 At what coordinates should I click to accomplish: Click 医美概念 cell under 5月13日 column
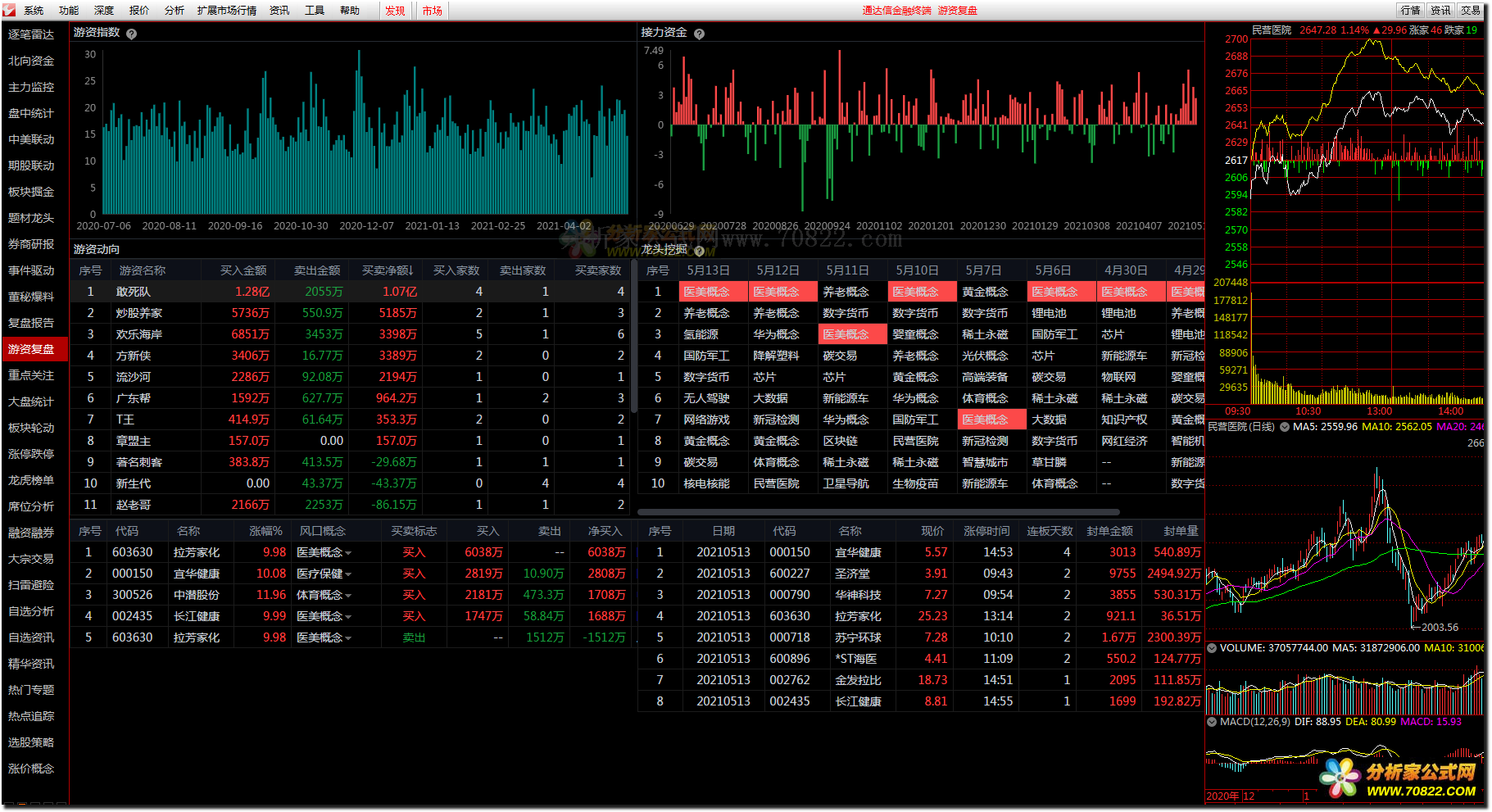pyautogui.click(x=713, y=292)
